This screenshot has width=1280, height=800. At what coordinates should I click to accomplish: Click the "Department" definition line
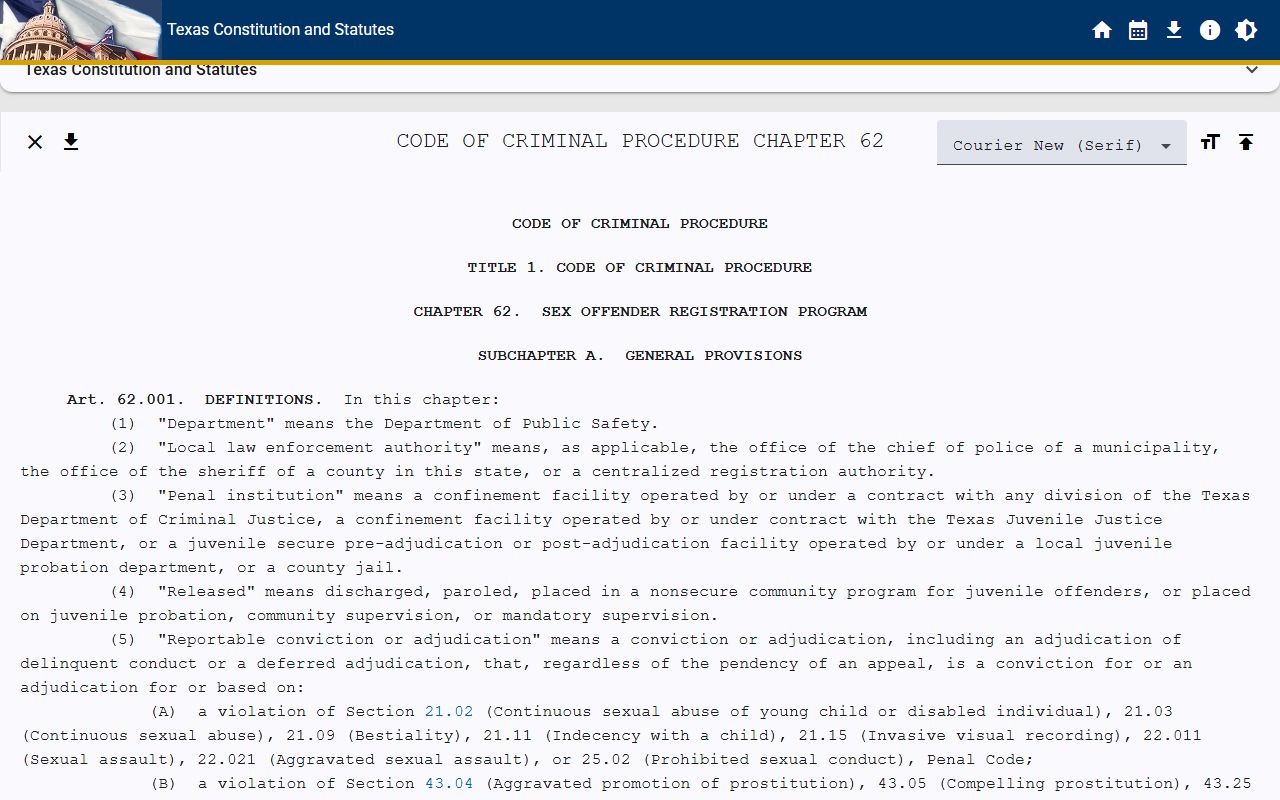[385, 424]
